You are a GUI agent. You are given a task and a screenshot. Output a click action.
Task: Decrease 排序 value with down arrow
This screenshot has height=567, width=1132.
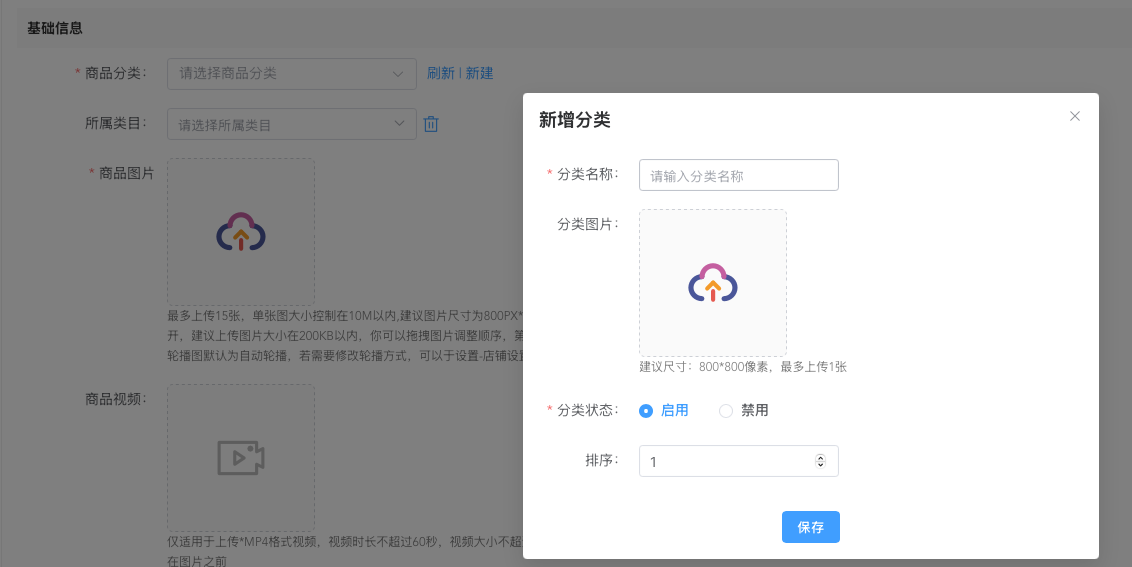coord(821,465)
